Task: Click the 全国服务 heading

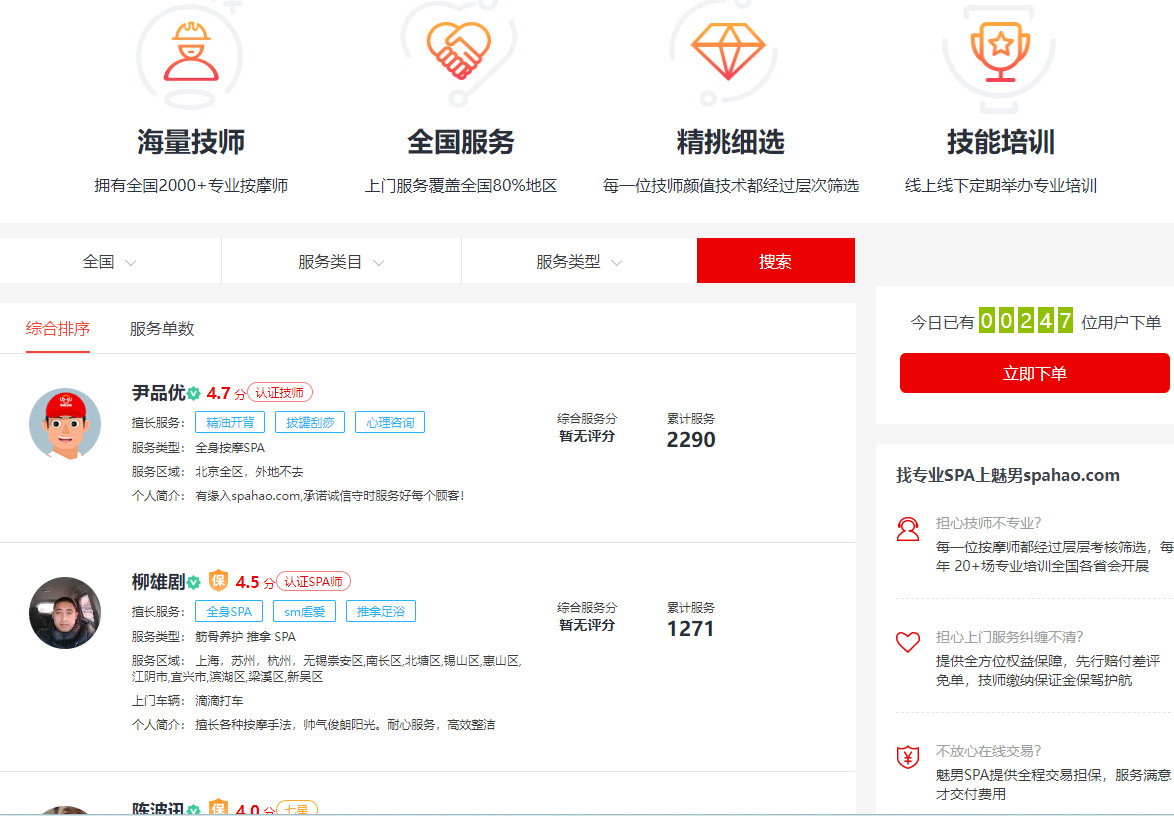Action: click(x=460, y=141)
